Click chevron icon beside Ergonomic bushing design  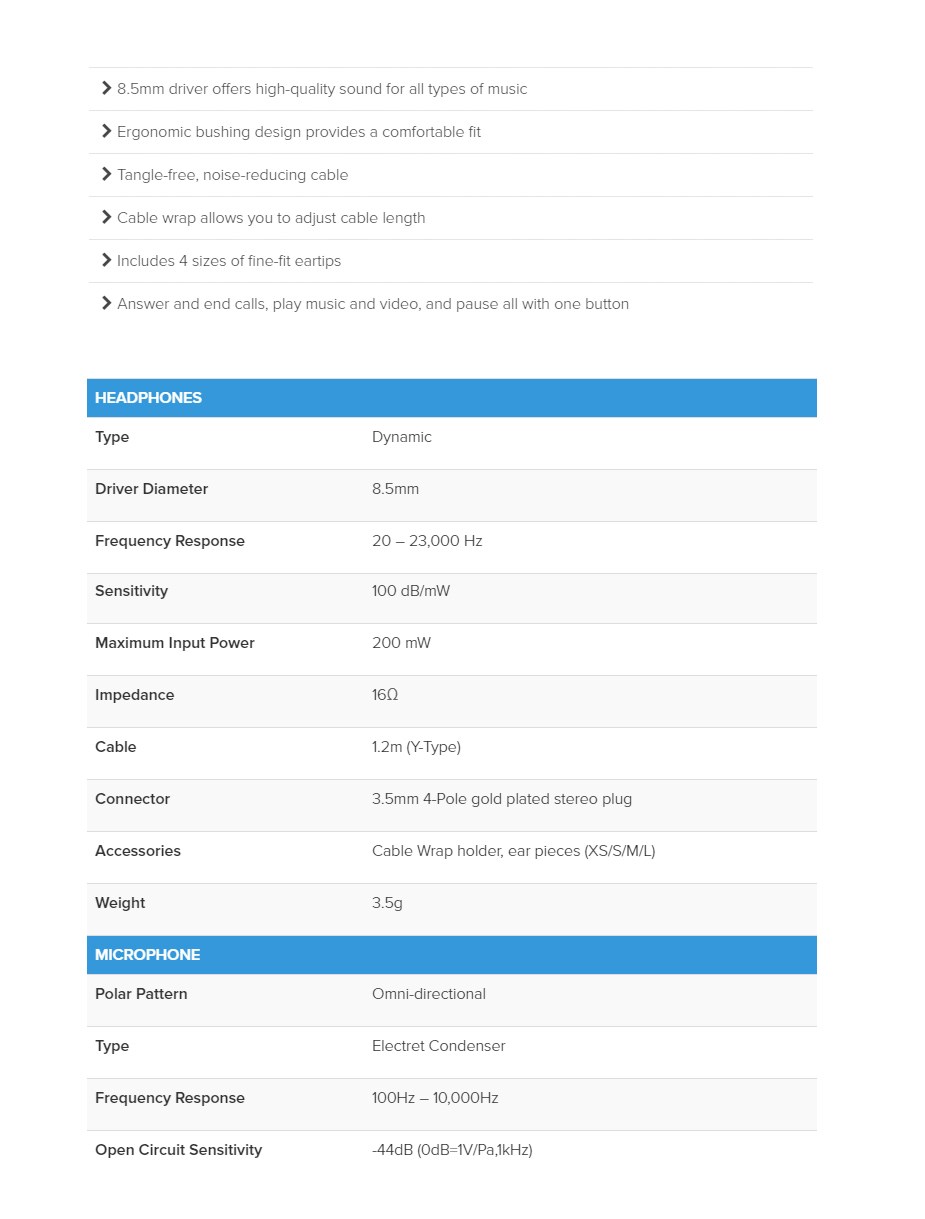pos(106,131)
